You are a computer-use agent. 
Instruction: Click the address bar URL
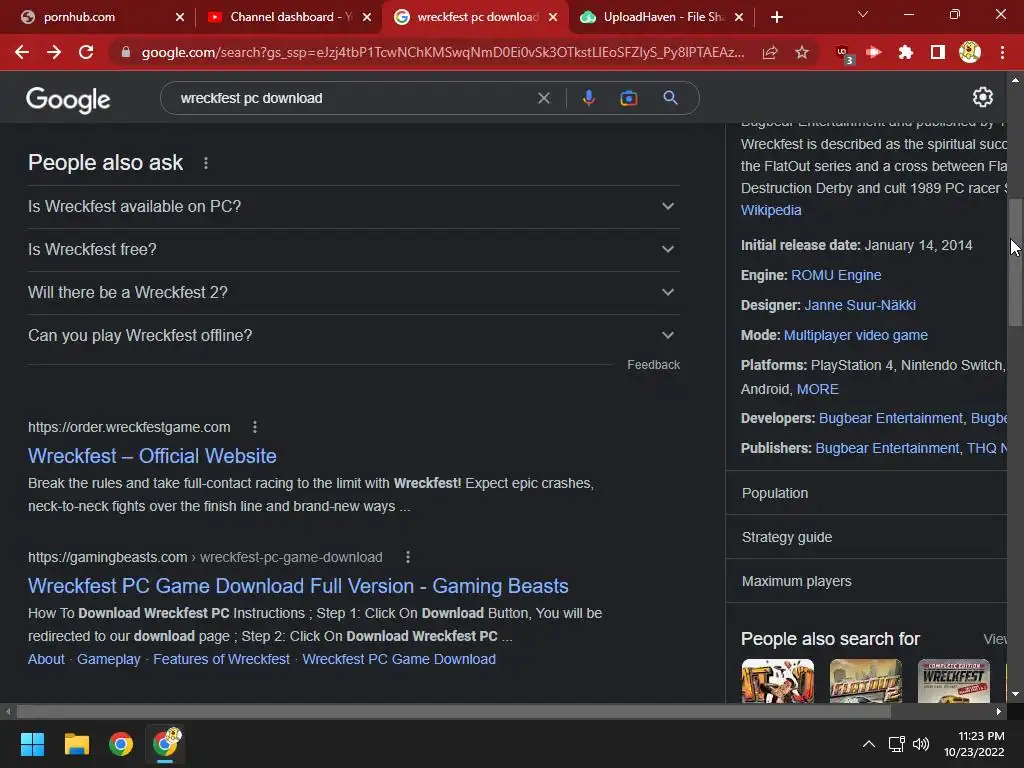pyautogui.click(x=443, y=52)
